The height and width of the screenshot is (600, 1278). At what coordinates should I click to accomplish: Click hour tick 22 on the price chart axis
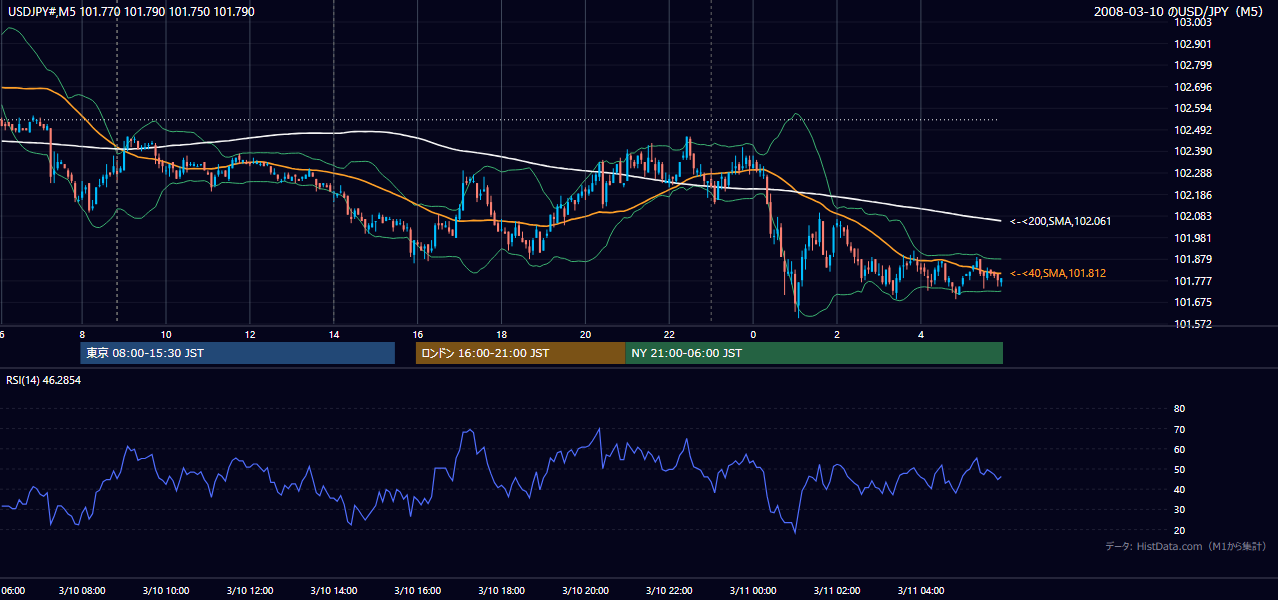669,334
